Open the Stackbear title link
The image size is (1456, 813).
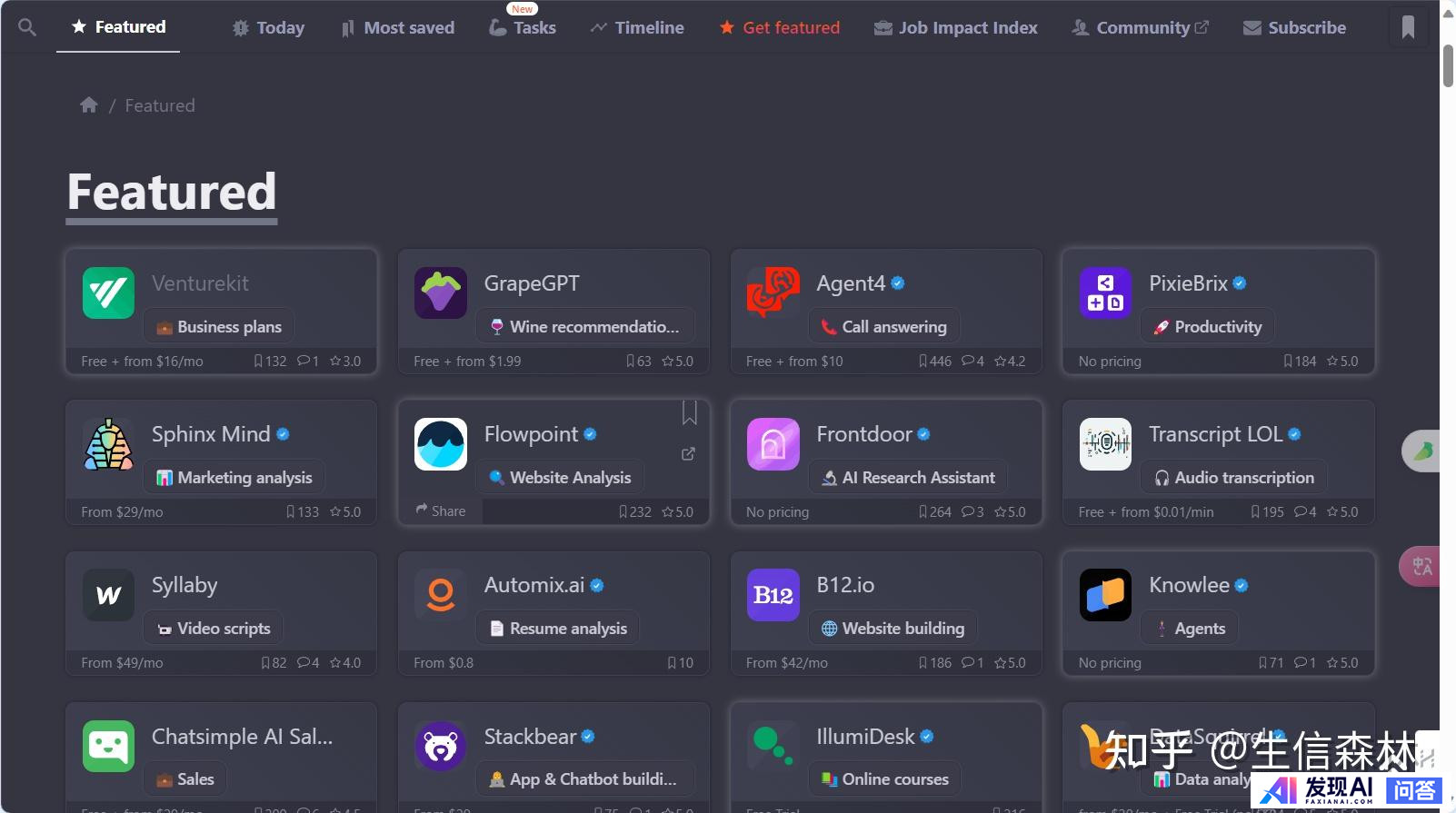point(530,736)
